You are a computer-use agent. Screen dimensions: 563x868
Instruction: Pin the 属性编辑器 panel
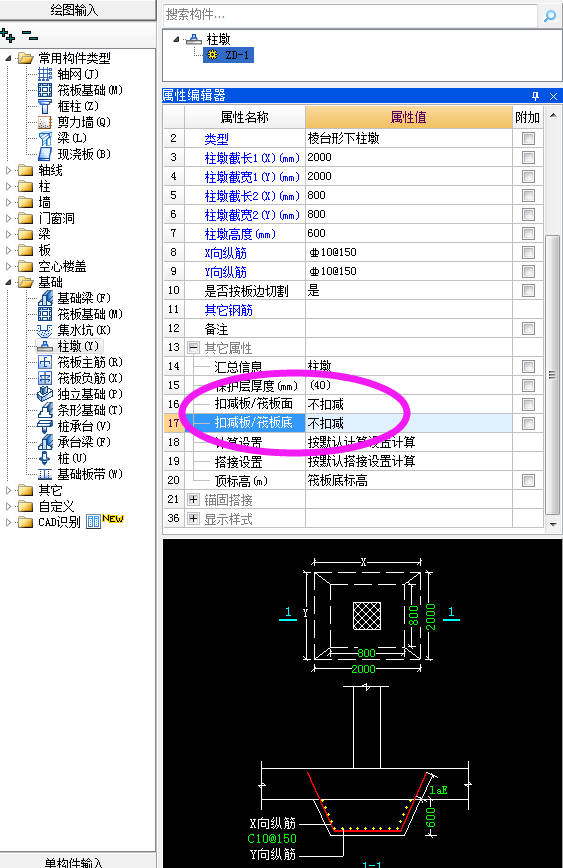tap(535, 96)
